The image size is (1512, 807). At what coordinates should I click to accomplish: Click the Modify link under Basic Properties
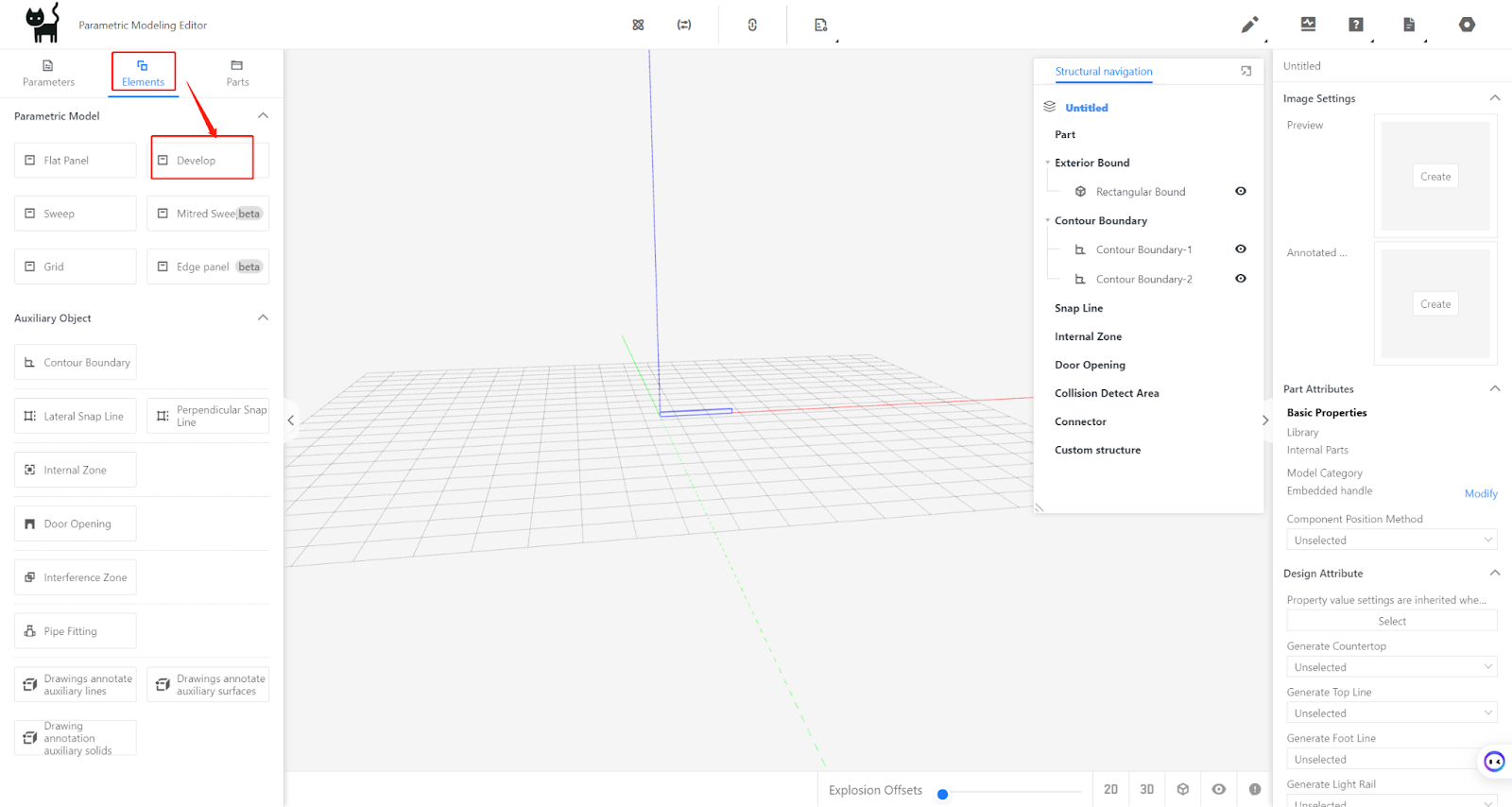tap(1480, 493)
